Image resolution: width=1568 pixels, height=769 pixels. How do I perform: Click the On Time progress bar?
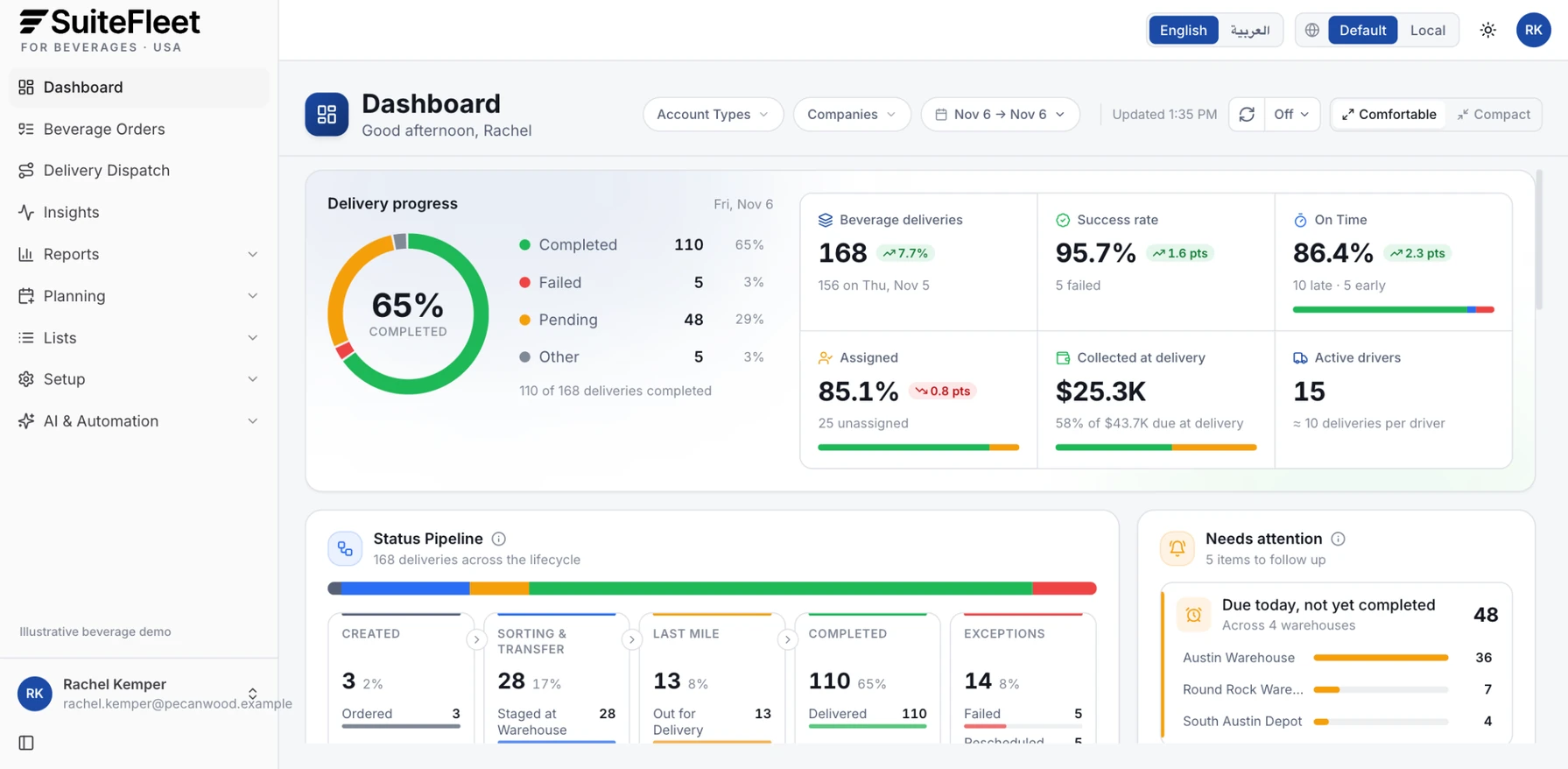point(1393,309)
